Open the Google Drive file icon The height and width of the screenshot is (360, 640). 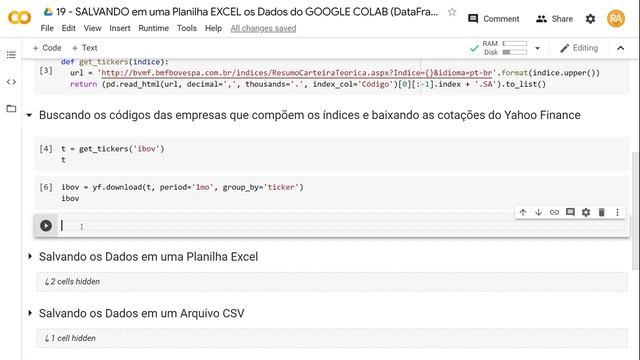point(48,12)
